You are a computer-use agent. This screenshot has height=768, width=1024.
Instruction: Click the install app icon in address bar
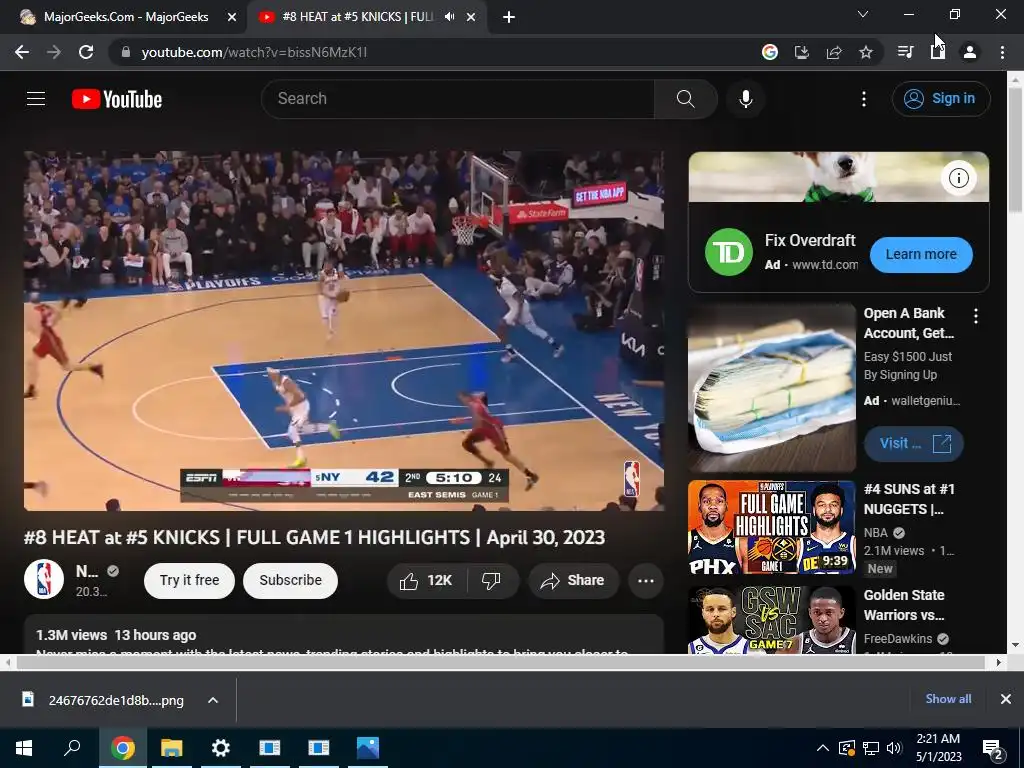click(x=802, y=52)
